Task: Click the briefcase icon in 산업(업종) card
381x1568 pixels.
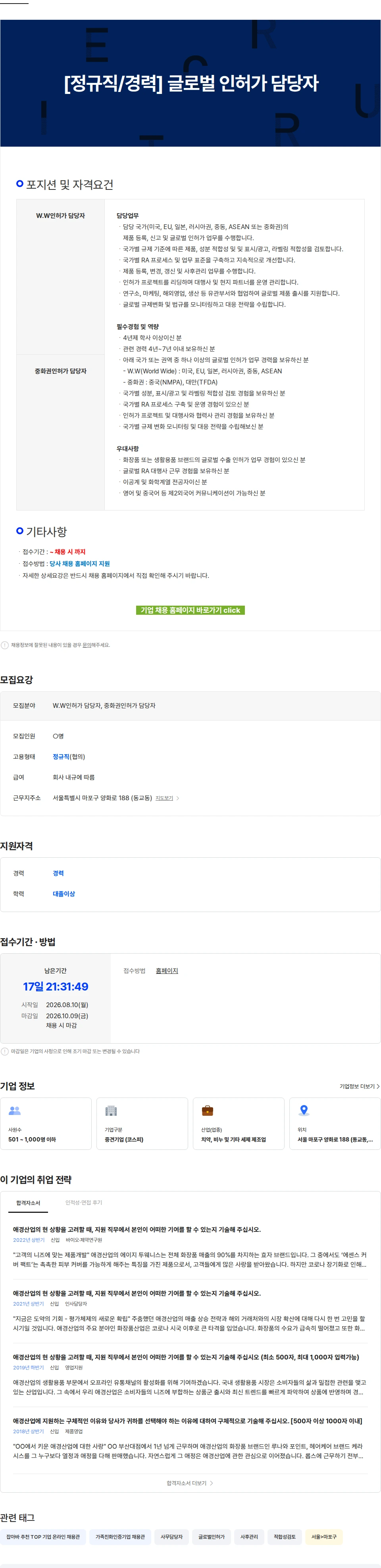Action: coord(207,1111)
